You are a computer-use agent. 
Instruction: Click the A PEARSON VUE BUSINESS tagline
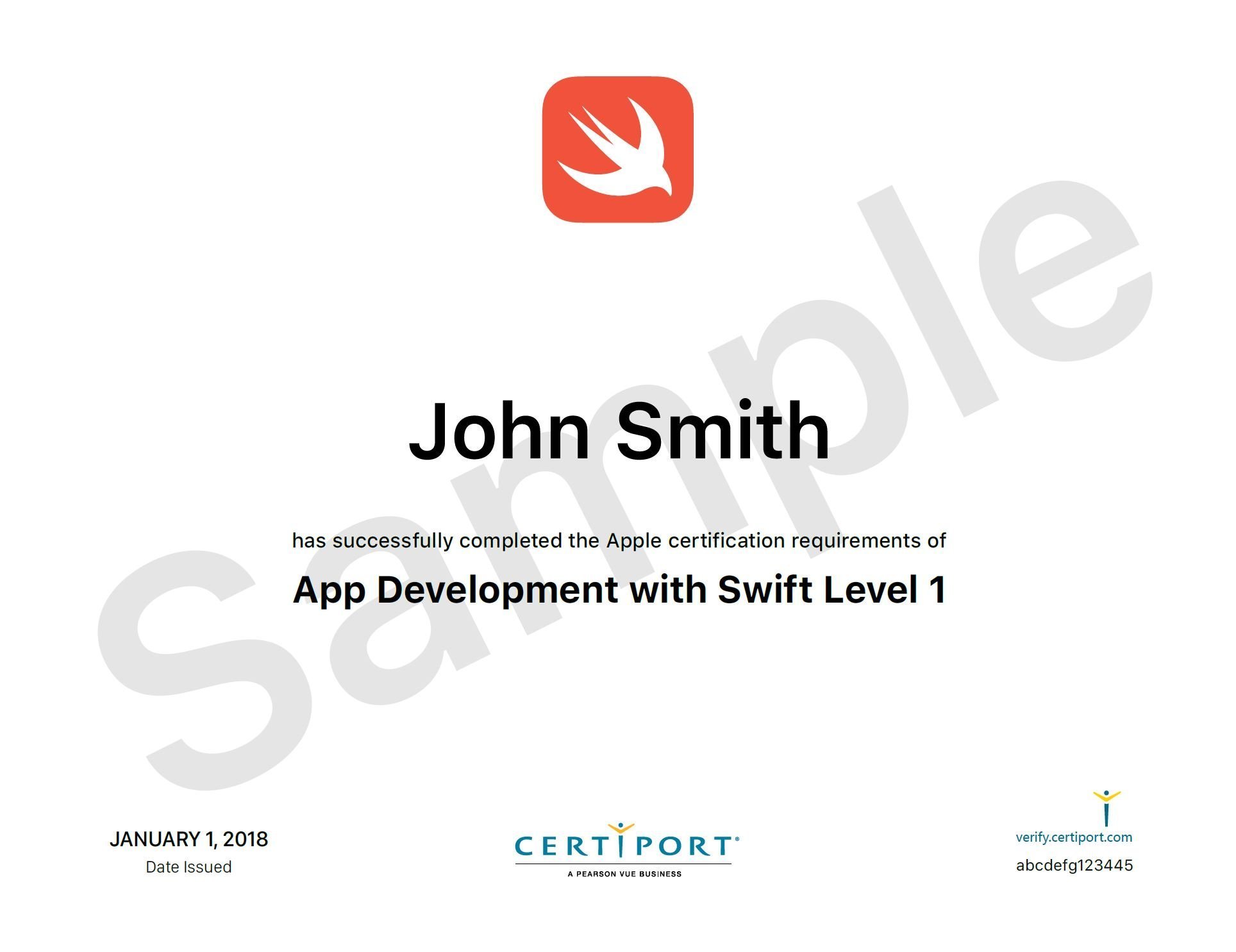click(x=624, y=874)
